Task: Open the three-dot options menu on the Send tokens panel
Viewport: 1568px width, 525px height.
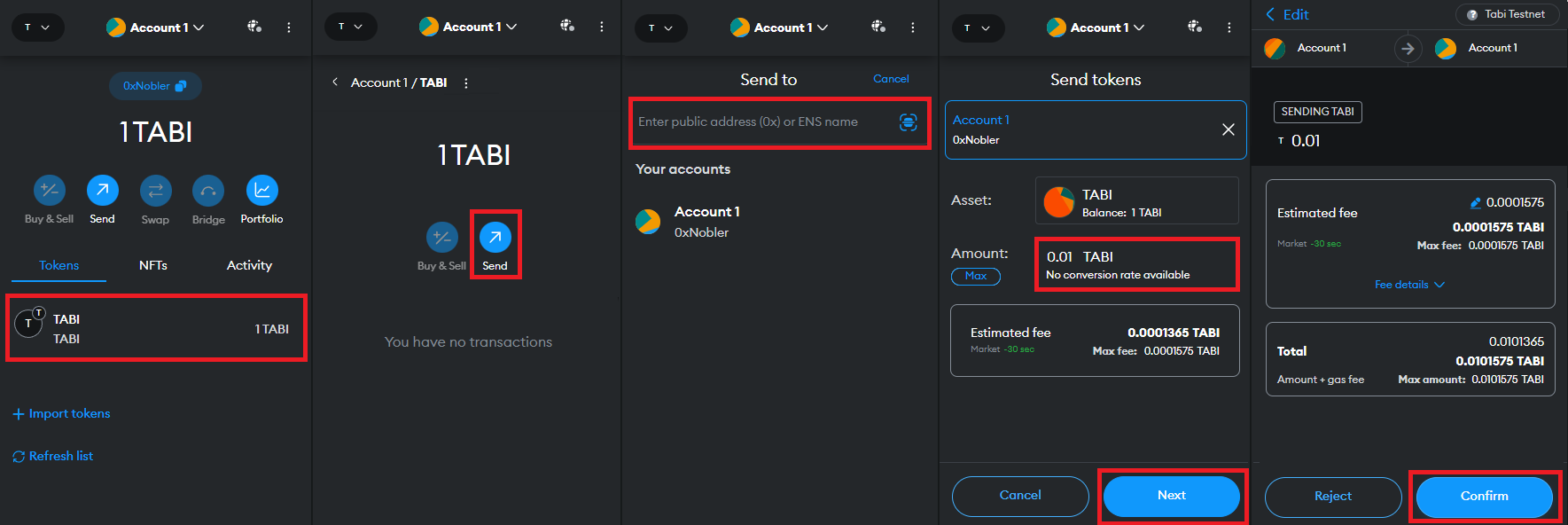Action: click(1229, 27)
